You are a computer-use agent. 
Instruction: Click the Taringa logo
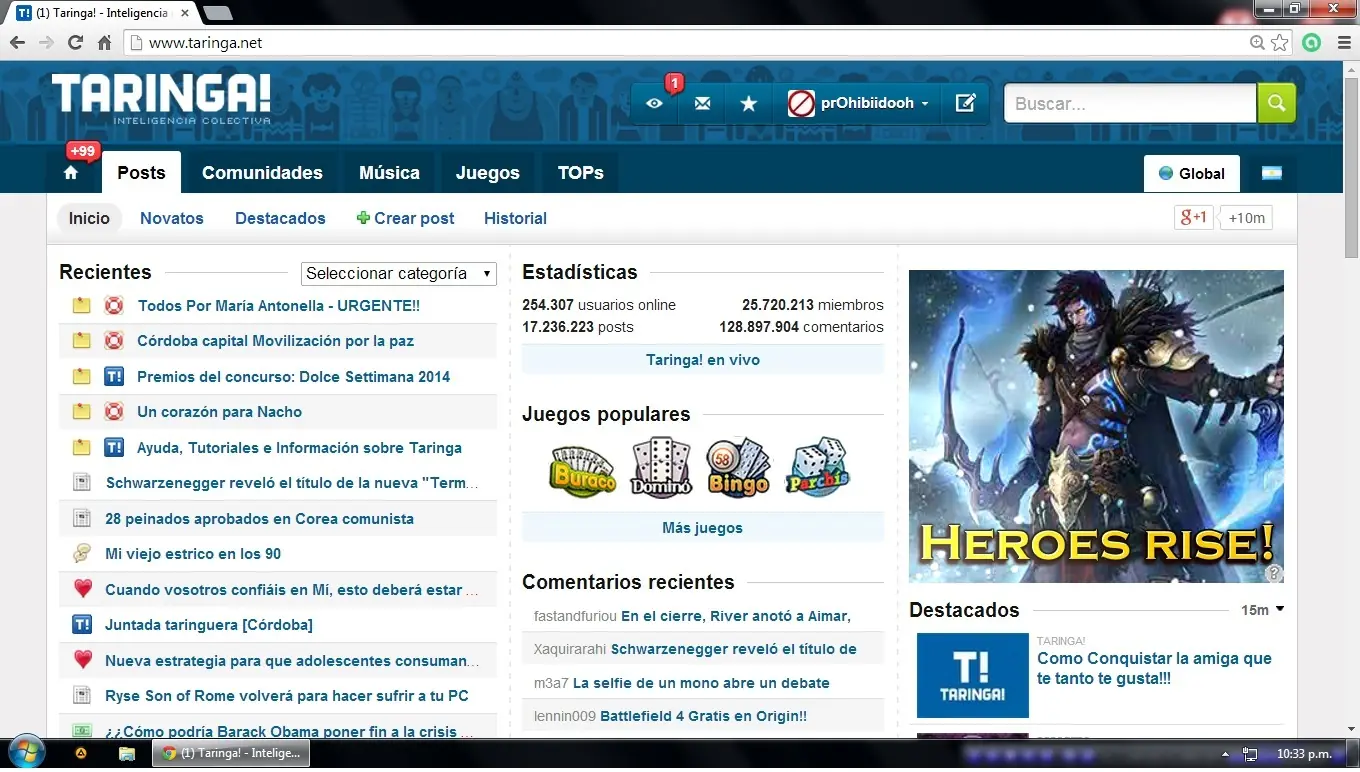(x=161, y=100)
